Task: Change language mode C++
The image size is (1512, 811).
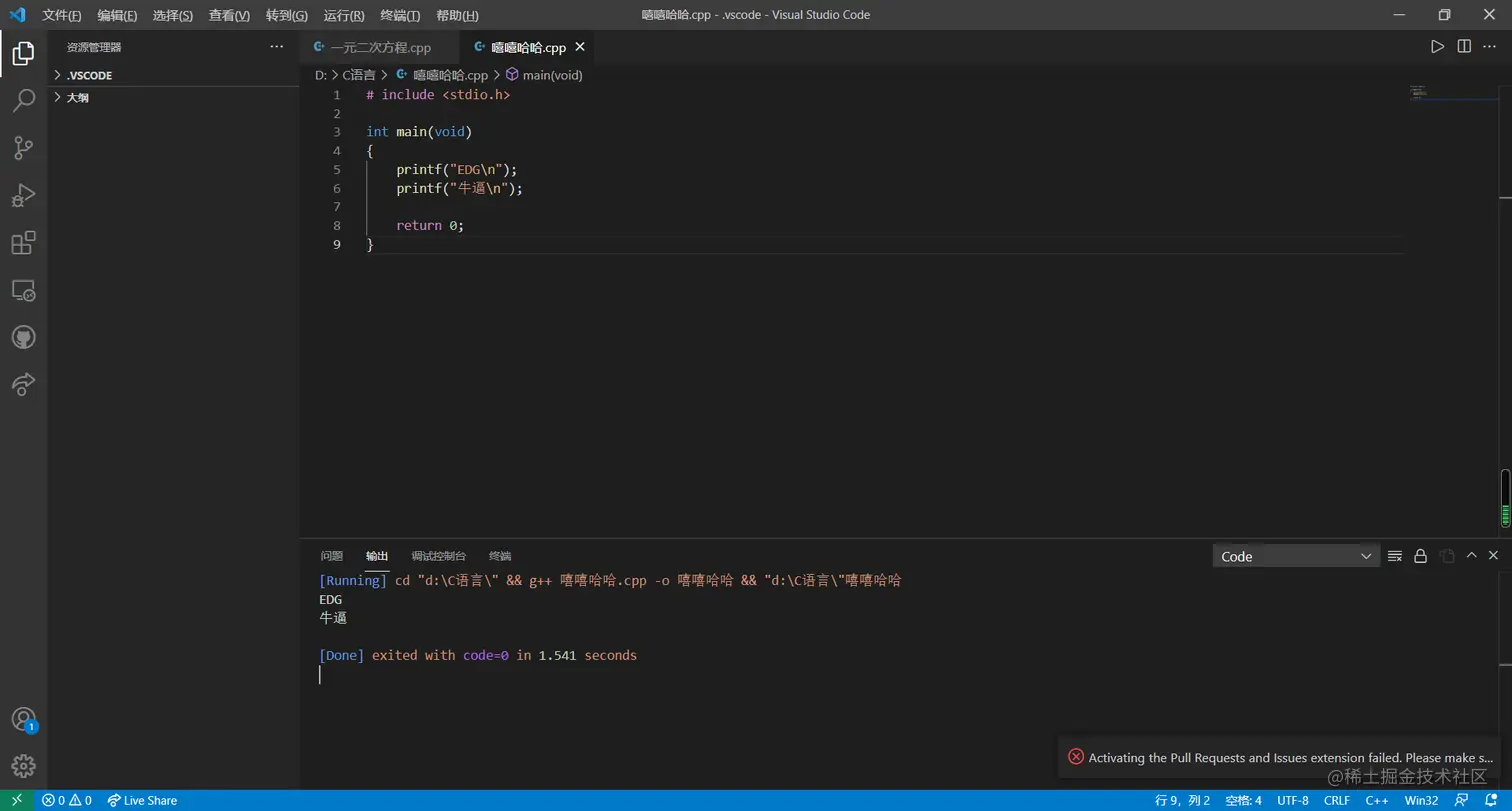Action: tap(1377, 800)
